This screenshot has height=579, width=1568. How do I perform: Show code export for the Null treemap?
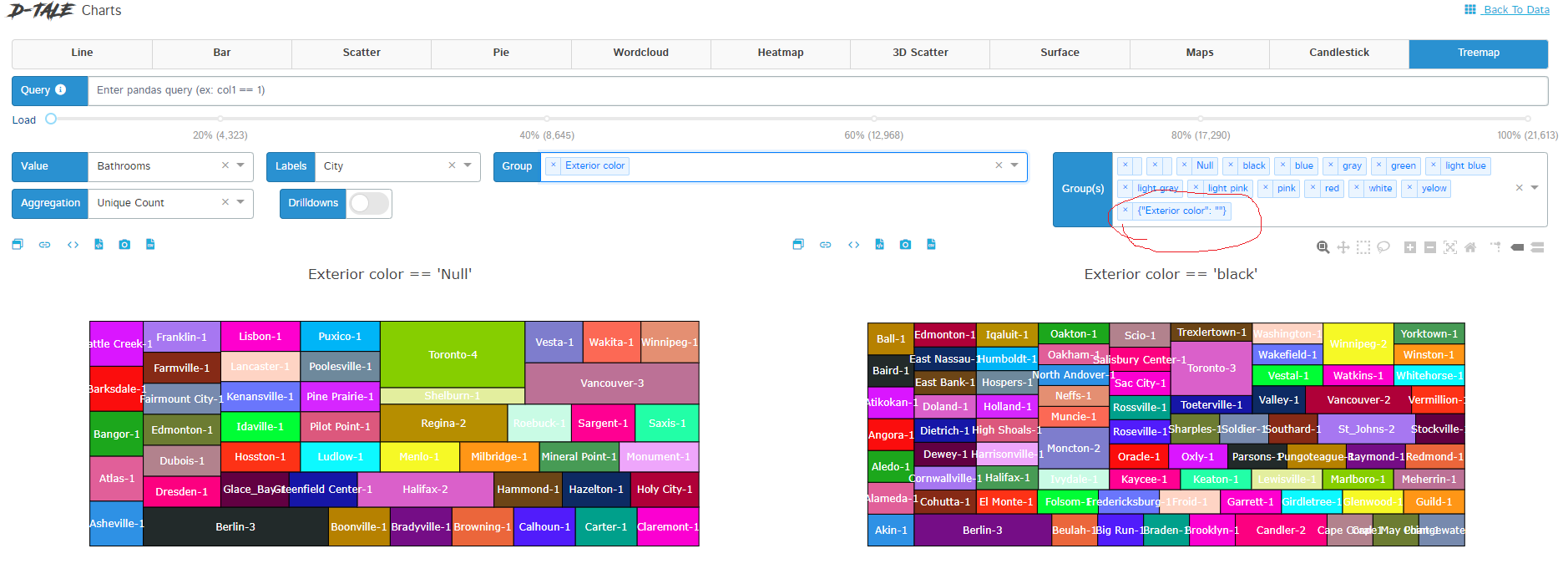73,245
